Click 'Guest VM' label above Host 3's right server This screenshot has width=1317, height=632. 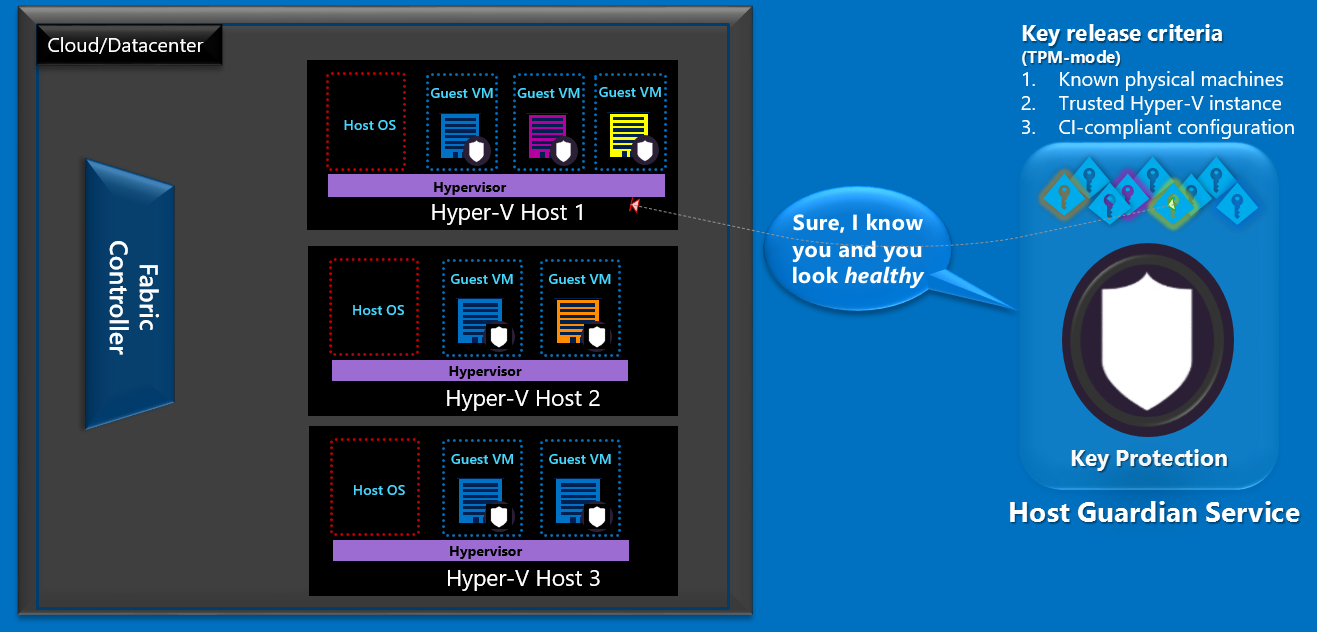click(x=580, y=459)
